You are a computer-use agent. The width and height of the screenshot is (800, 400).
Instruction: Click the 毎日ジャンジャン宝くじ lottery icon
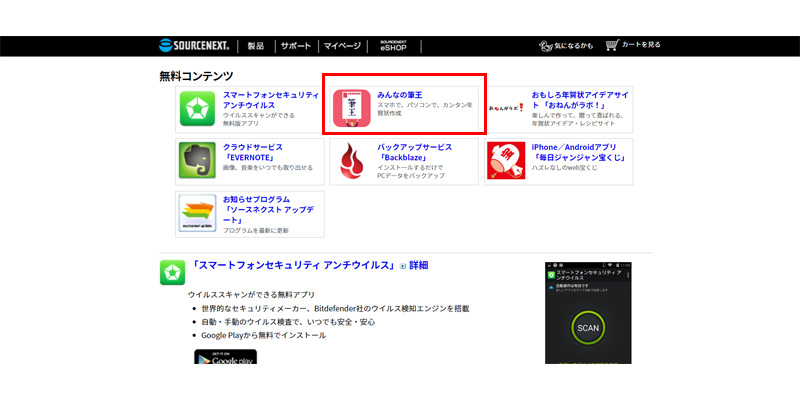[x=506, y=161]
